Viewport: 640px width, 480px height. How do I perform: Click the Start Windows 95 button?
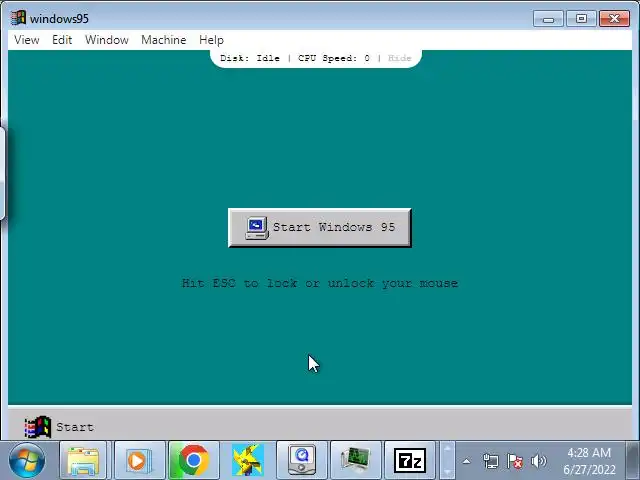(320, 227)
